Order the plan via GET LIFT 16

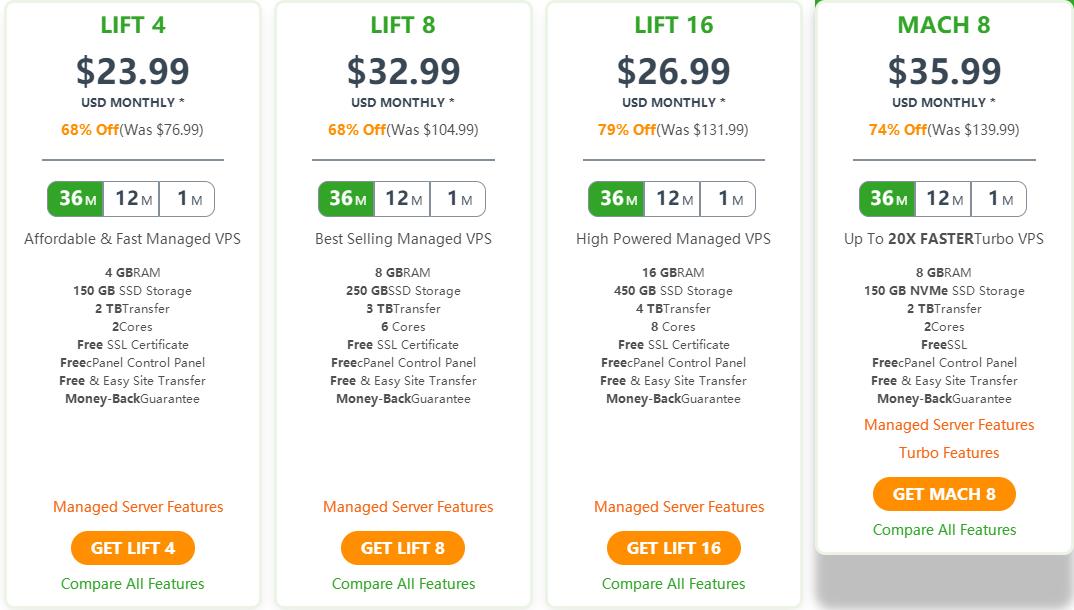click(674, 548)
